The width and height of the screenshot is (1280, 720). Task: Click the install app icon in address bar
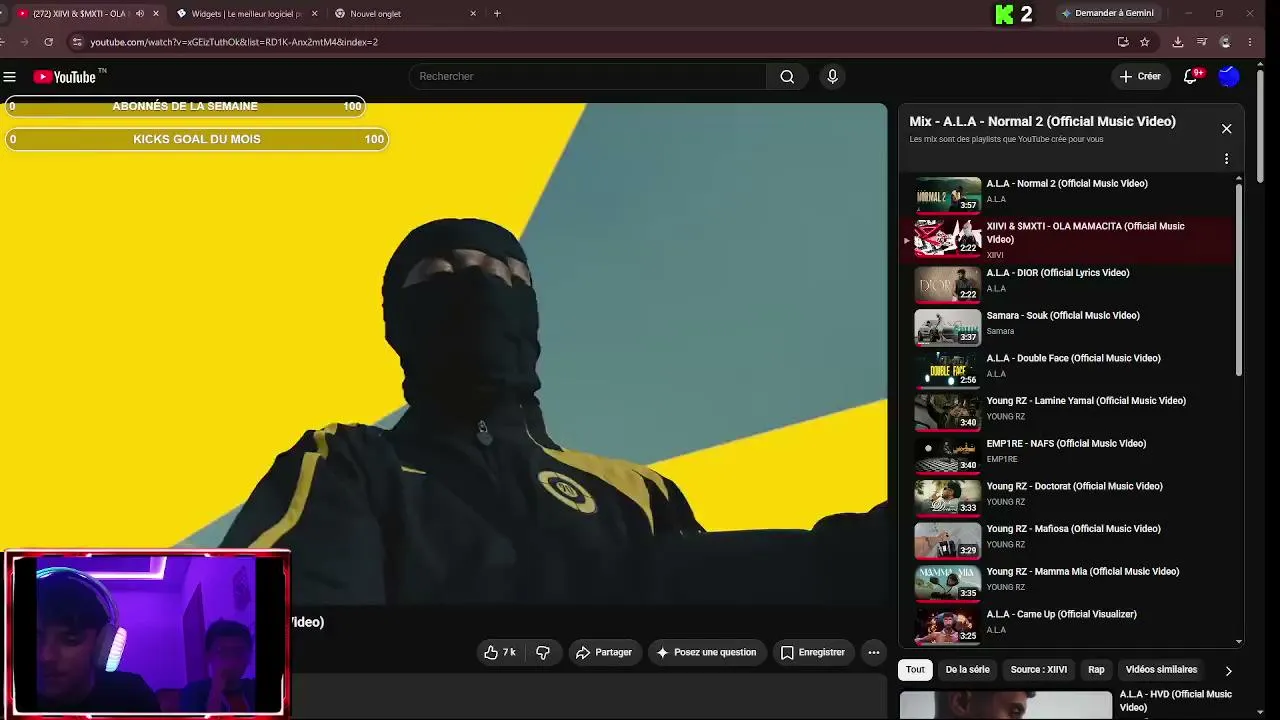tap(1123, 42)
